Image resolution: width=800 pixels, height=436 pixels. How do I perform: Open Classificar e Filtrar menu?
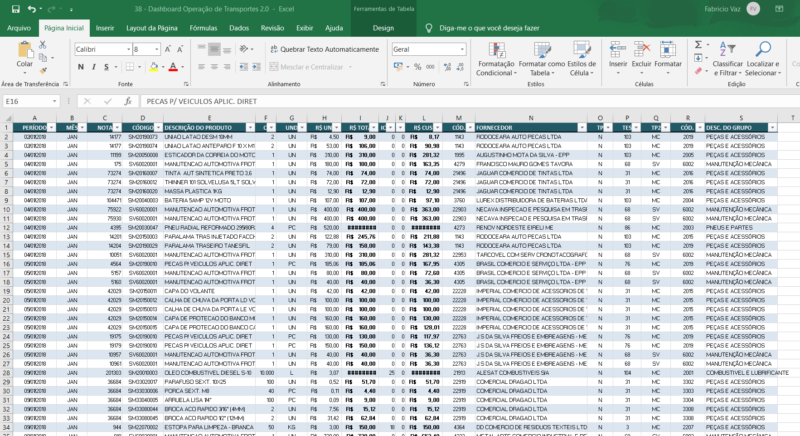(728, 59)
